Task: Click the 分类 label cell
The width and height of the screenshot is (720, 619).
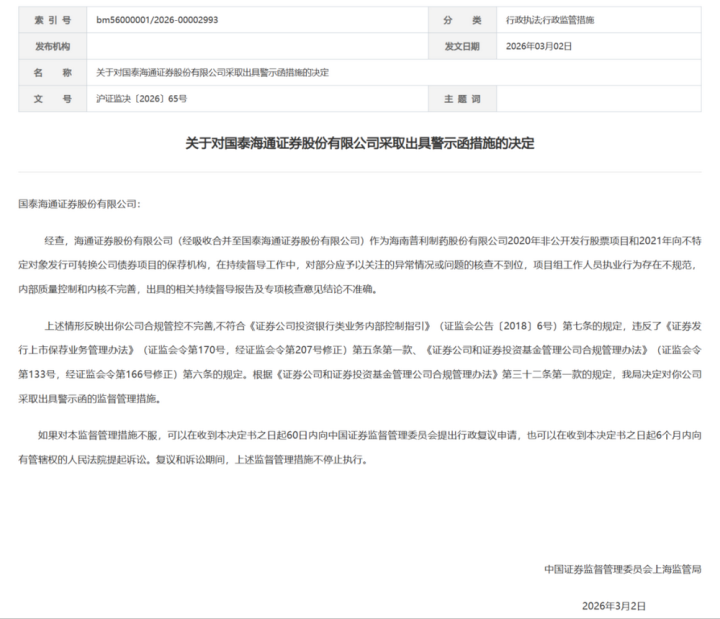Action: pos(462,20)
